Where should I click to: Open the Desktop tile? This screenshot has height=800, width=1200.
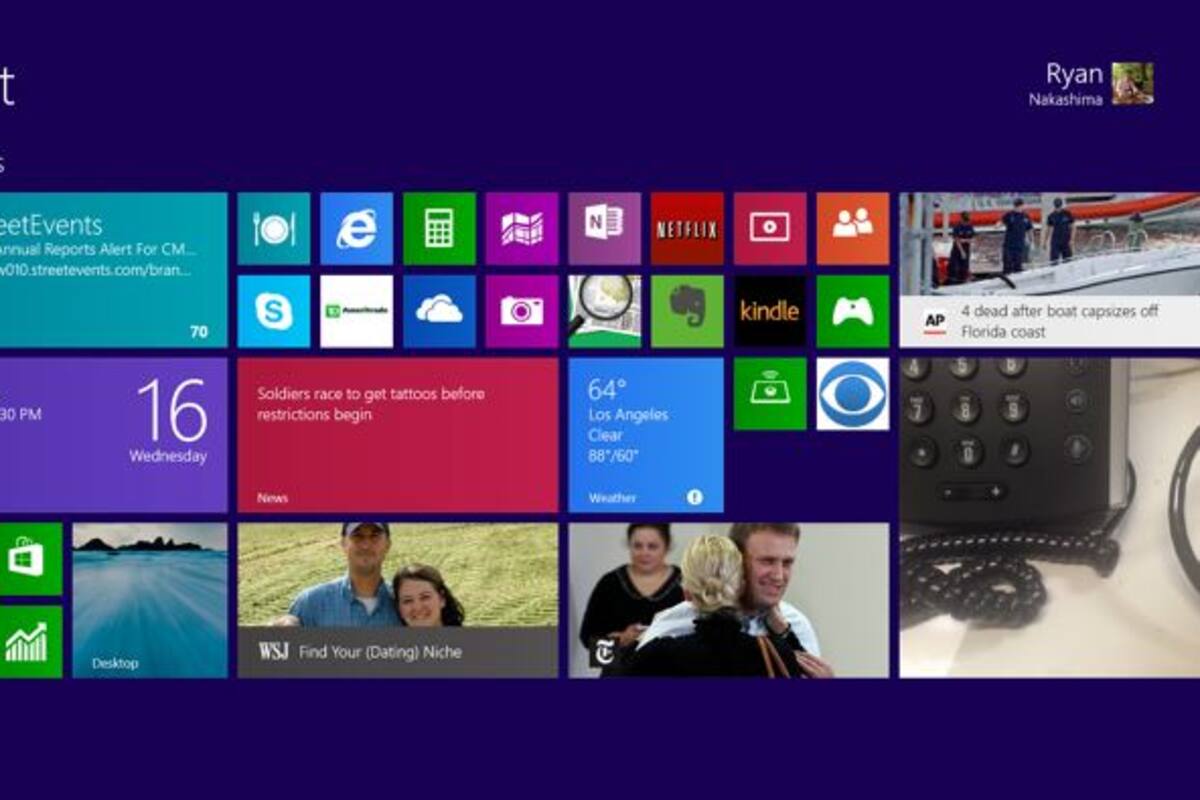tap(150, 600)
